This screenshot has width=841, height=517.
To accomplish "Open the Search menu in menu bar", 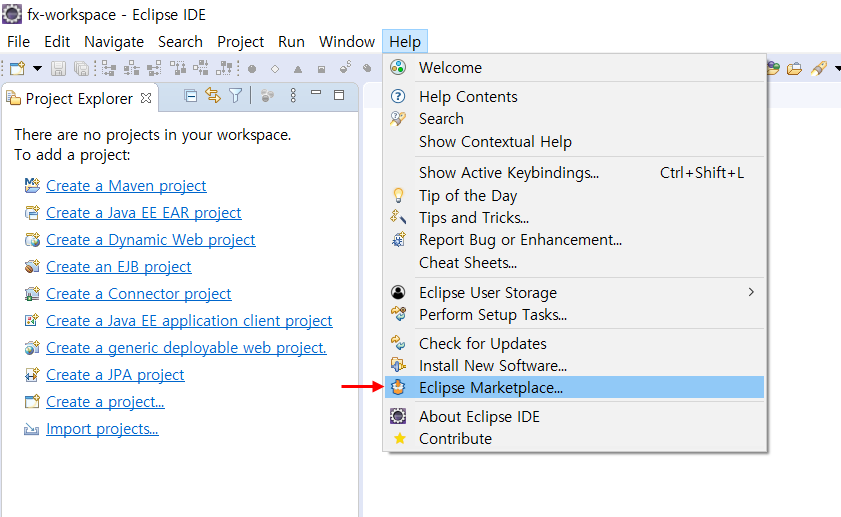I will coord(180,41).
